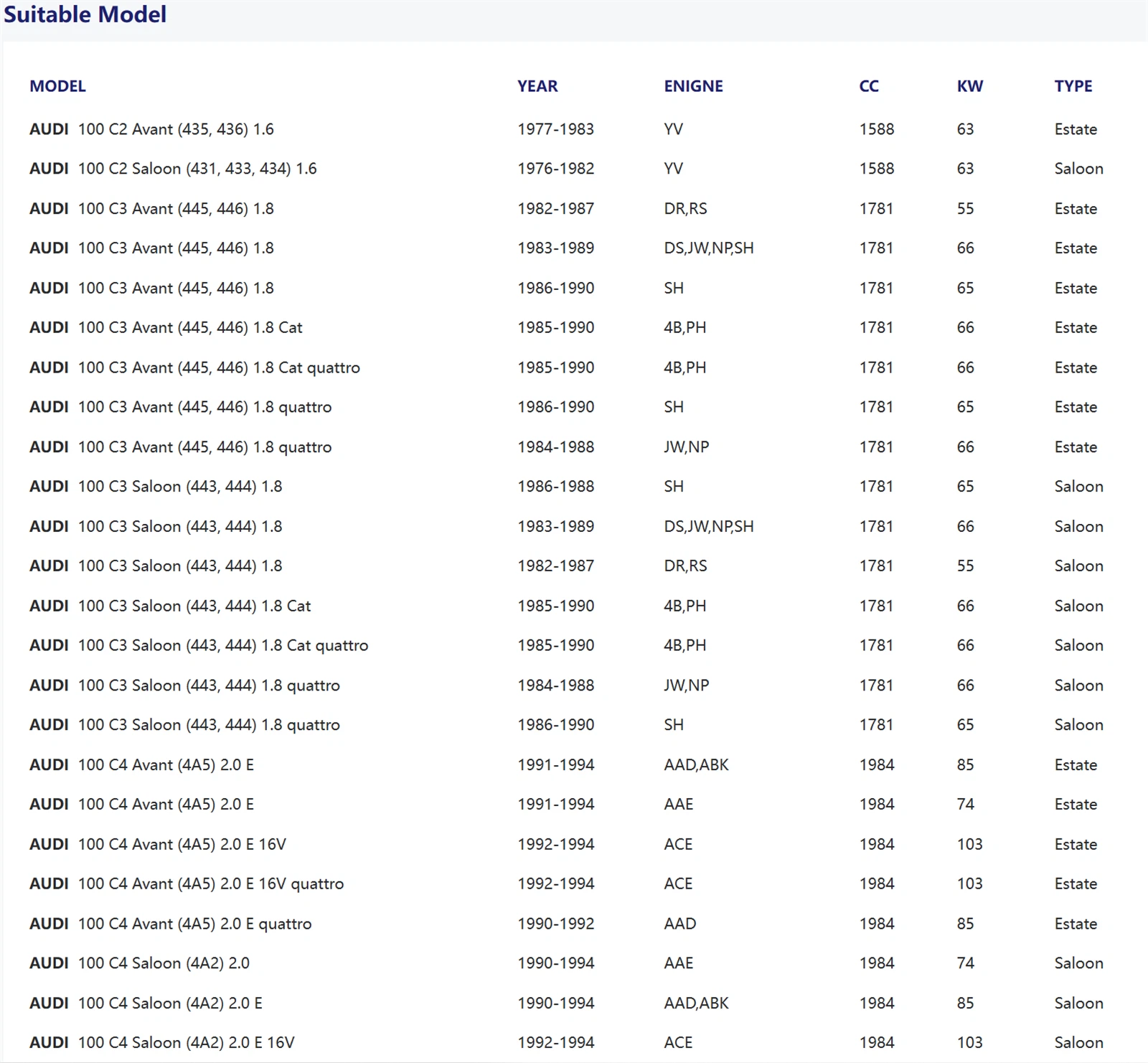Screen dimensions: 1148x1063
Task: Select the CC column header
Action: tap(869, 86)
